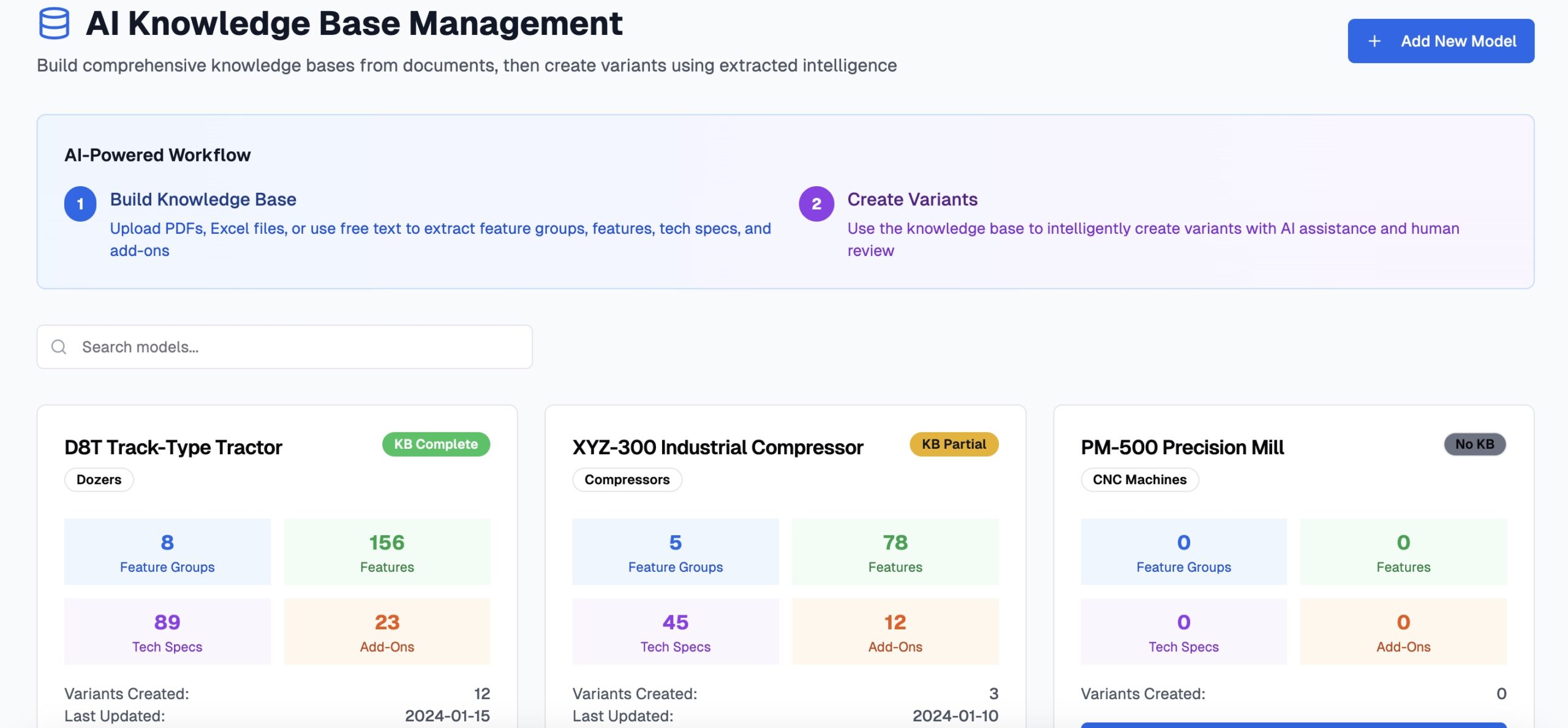1568x728 pixels.
Task: Select the Compressors category tag
Action: coord(627,479)
